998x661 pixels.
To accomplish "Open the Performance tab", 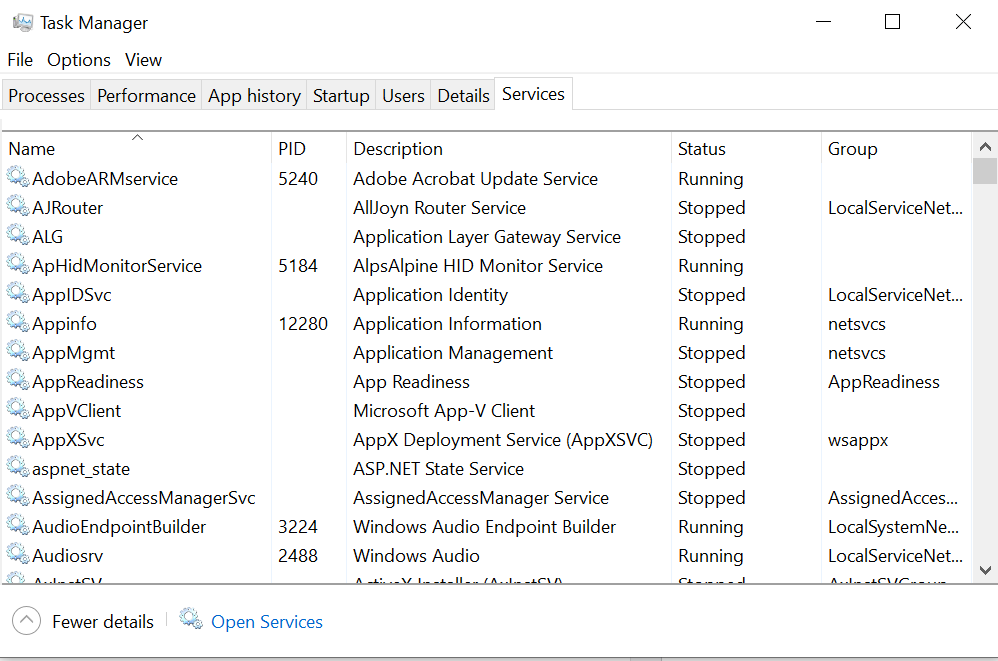I will 146,94.
